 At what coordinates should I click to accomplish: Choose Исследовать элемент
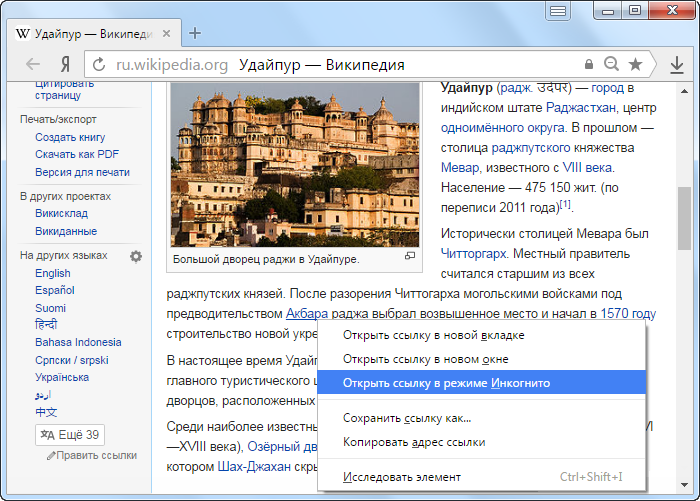click(x=482, y=477)
